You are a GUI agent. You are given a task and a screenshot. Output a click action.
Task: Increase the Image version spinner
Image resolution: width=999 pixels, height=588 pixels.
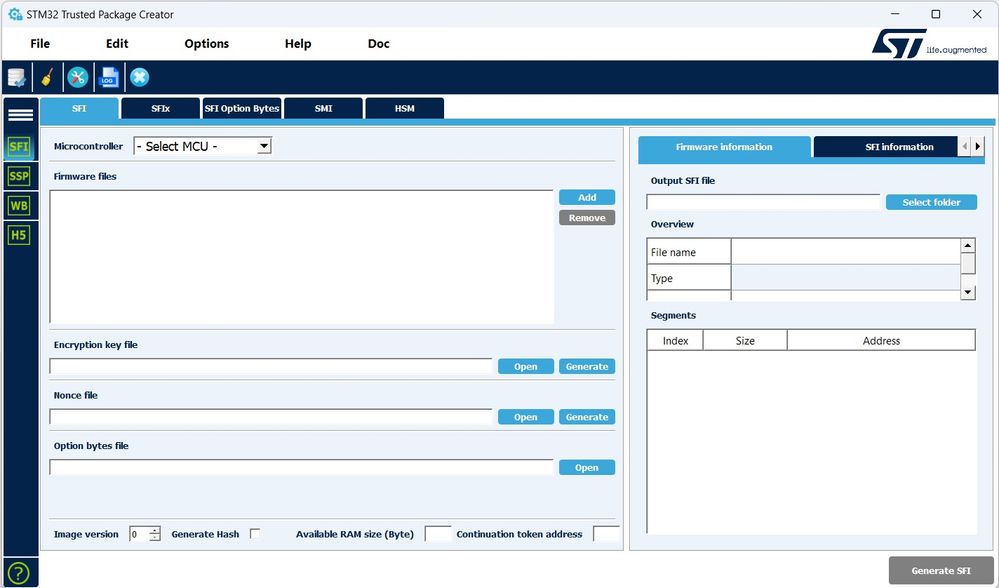click(155, 530)
